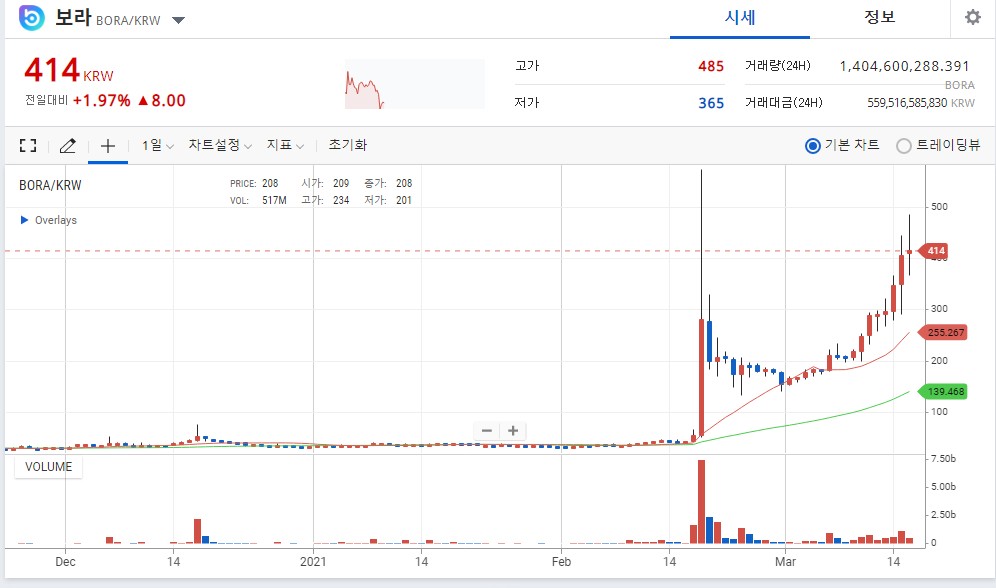Click the VOLUME panel label
The image size is (996, 588).
(x=47, y=466)
